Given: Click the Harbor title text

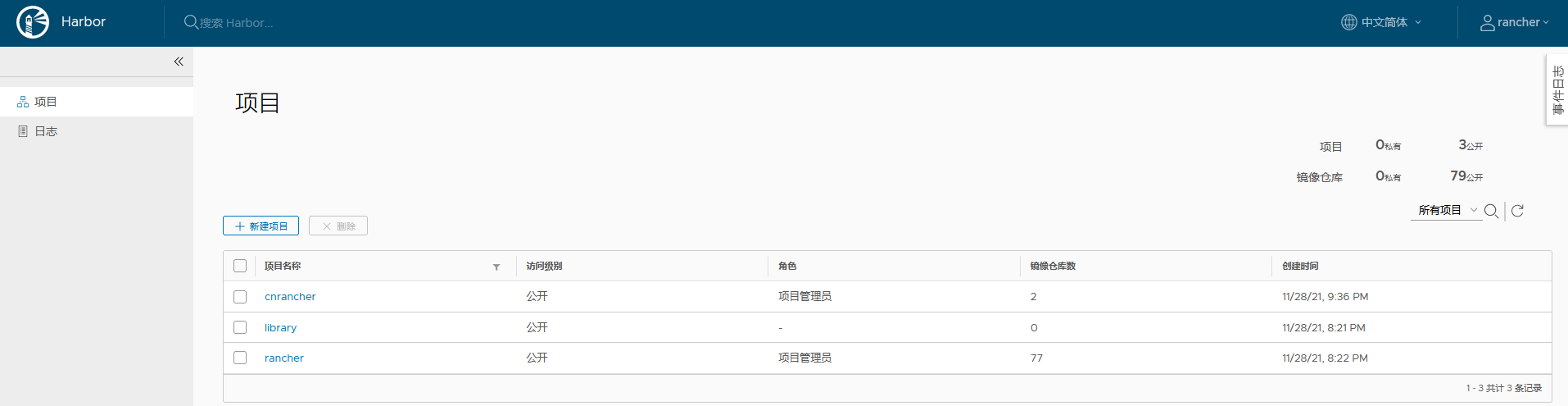Looking at the screenshot, I should (84, 22).
